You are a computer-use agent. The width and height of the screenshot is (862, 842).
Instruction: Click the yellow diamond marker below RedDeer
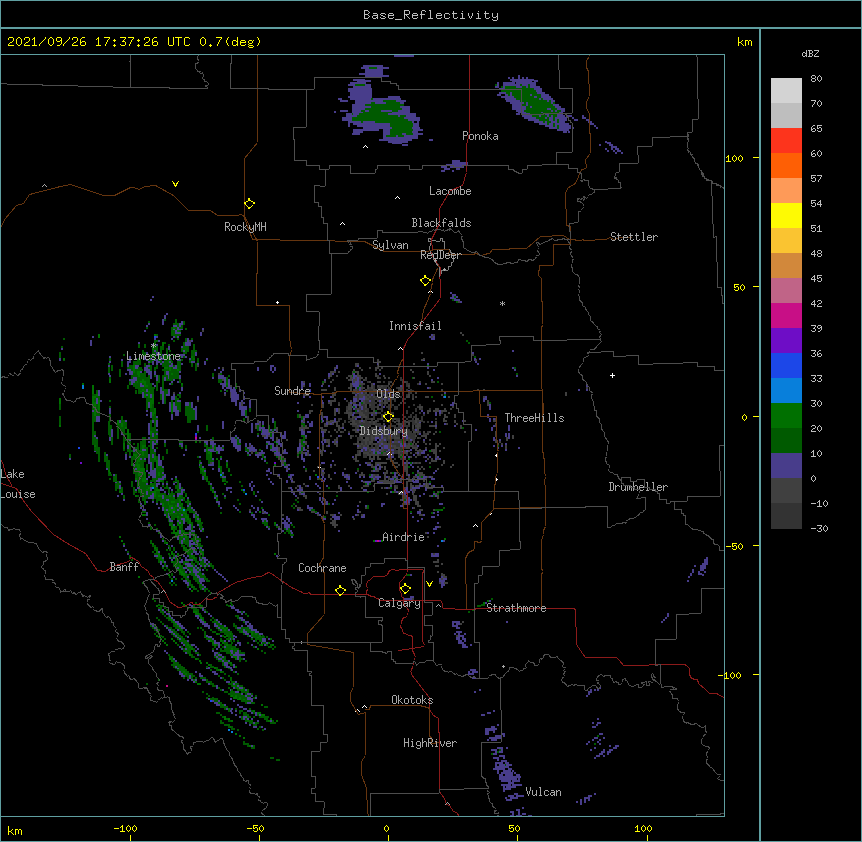click(x=425, y=280)
